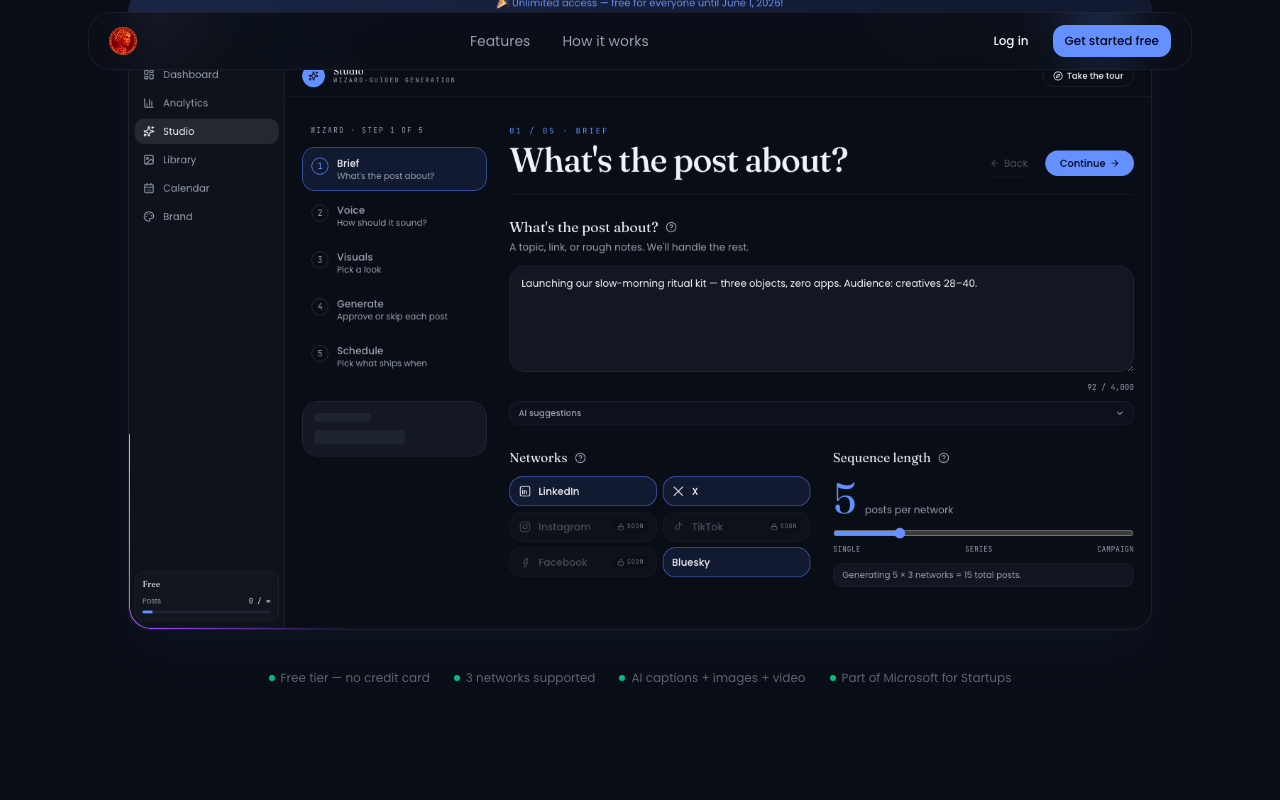Click the unlimited access announcement banner
Screen dimensions: 1280x800
tap(640, 4)
